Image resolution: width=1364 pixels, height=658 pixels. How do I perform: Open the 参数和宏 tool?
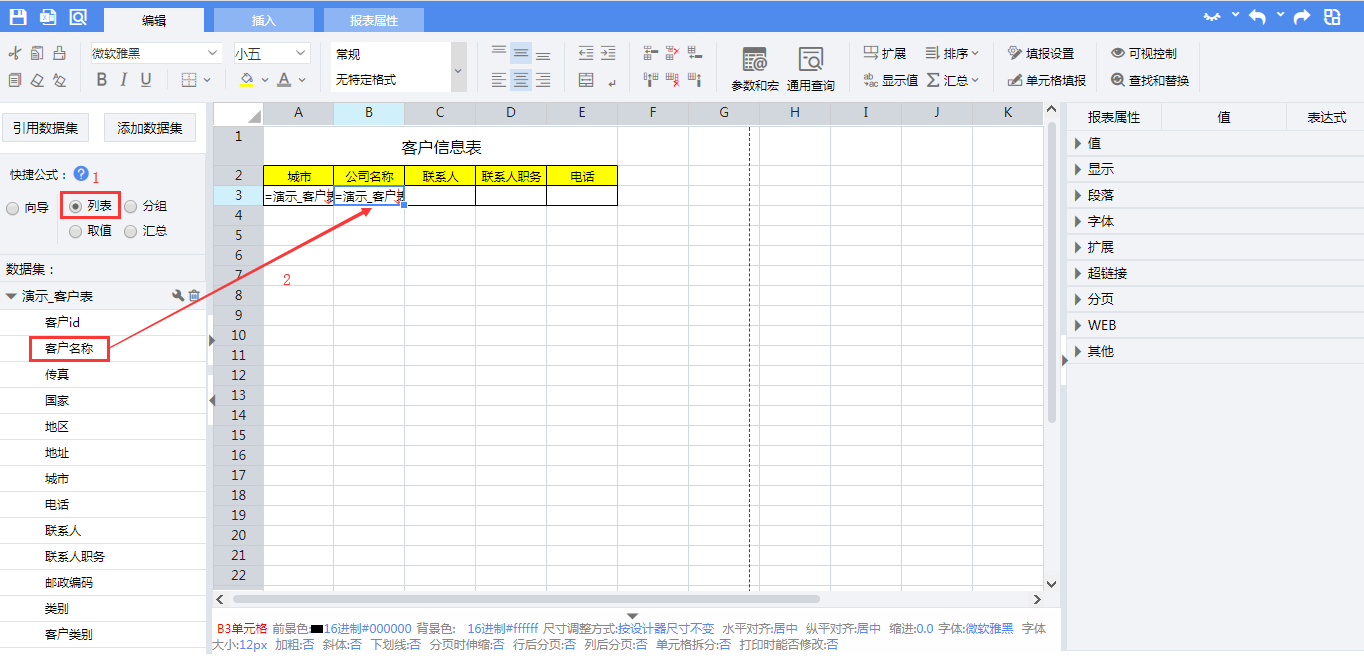pyautogui.click(x=755, y=68)
